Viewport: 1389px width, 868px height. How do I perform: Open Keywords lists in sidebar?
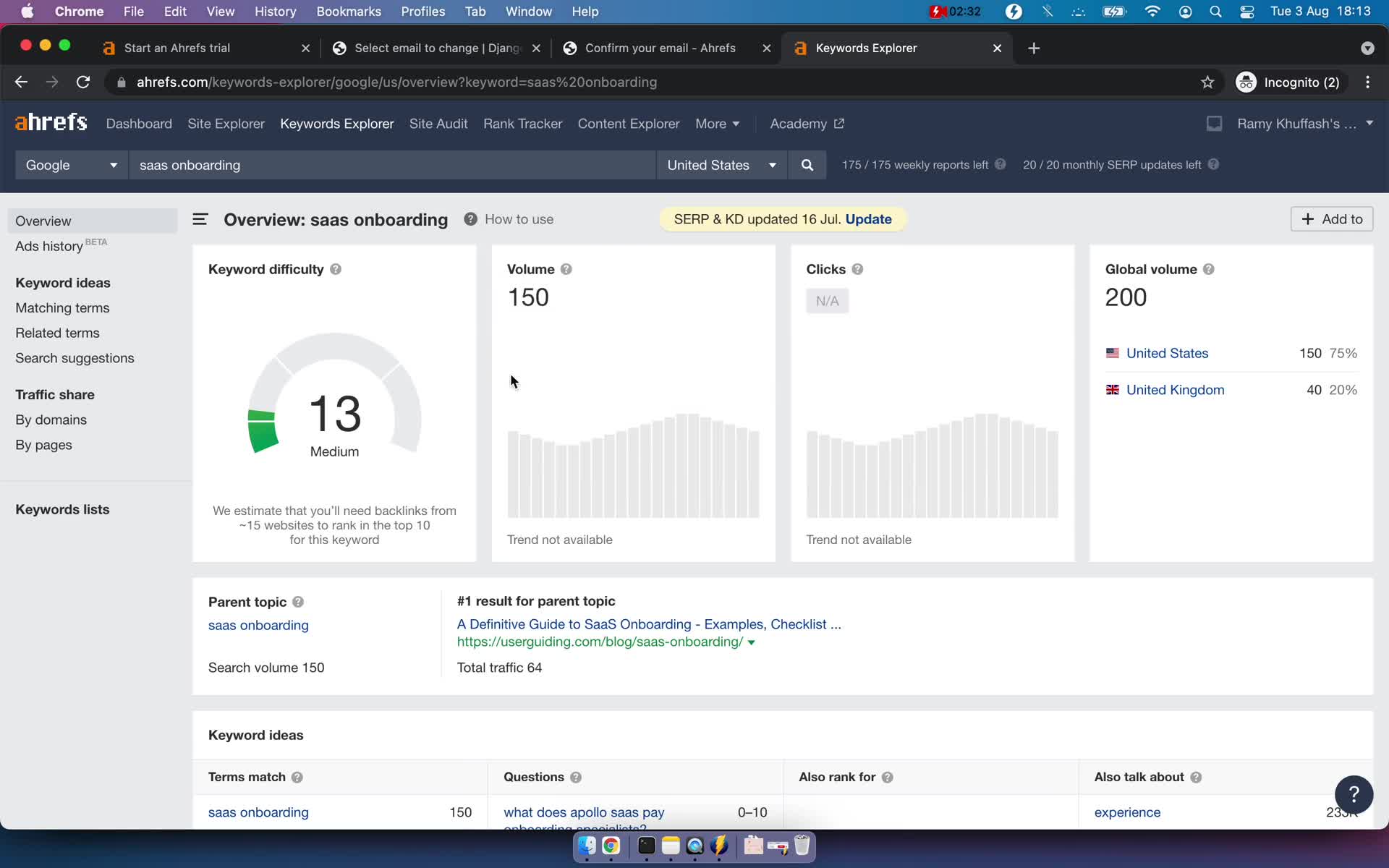(62, 509)
